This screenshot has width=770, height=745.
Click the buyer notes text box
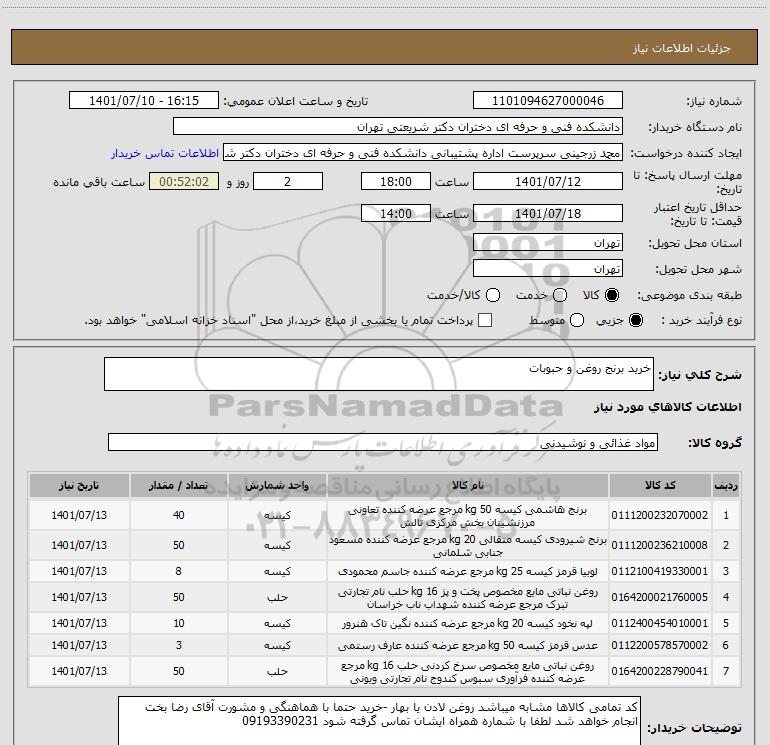click(379, 721)
